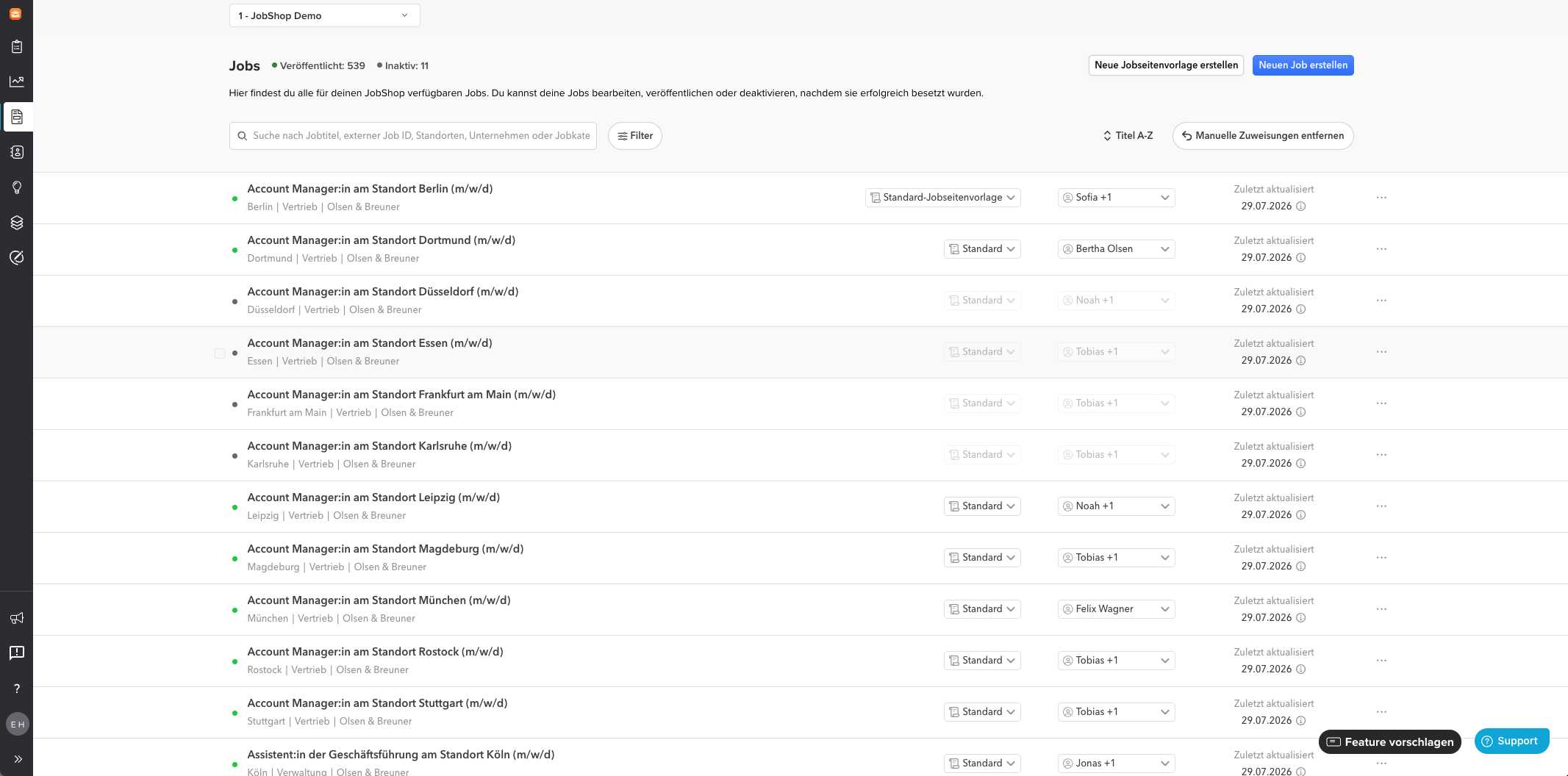Click the search magnifier icon
Screen dimensions: 1568x776
[242, 136]
